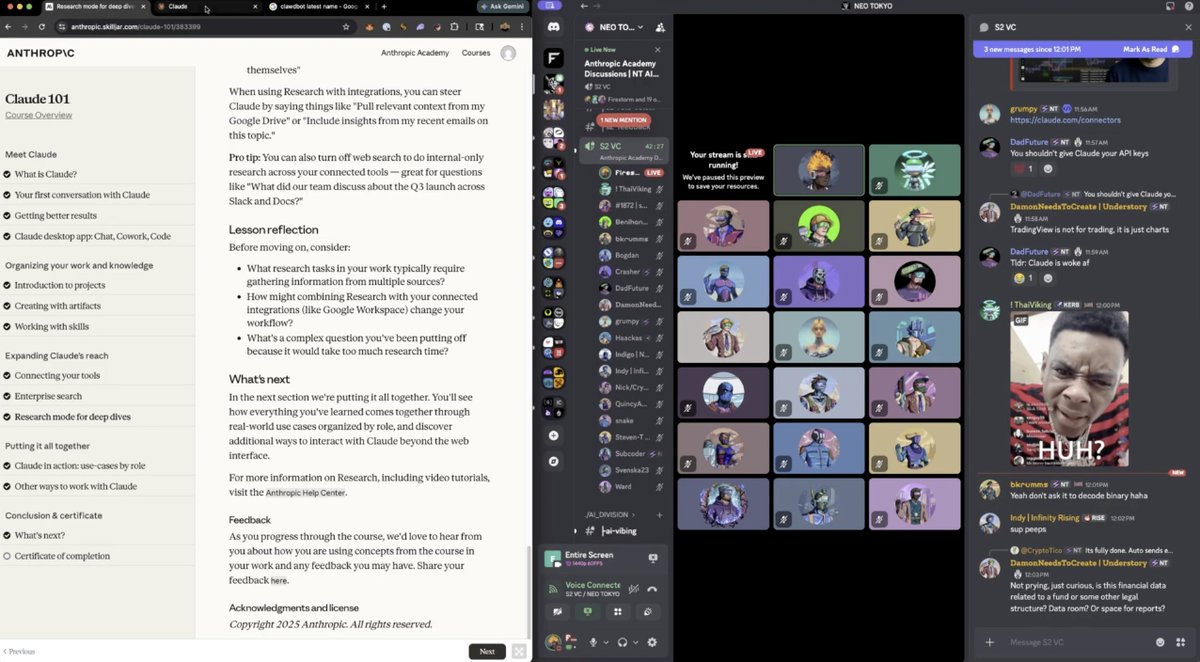The width and height of the screenshot is (1200, 662).
Task: Open the Course Overview link
Action: coord(39,115)
